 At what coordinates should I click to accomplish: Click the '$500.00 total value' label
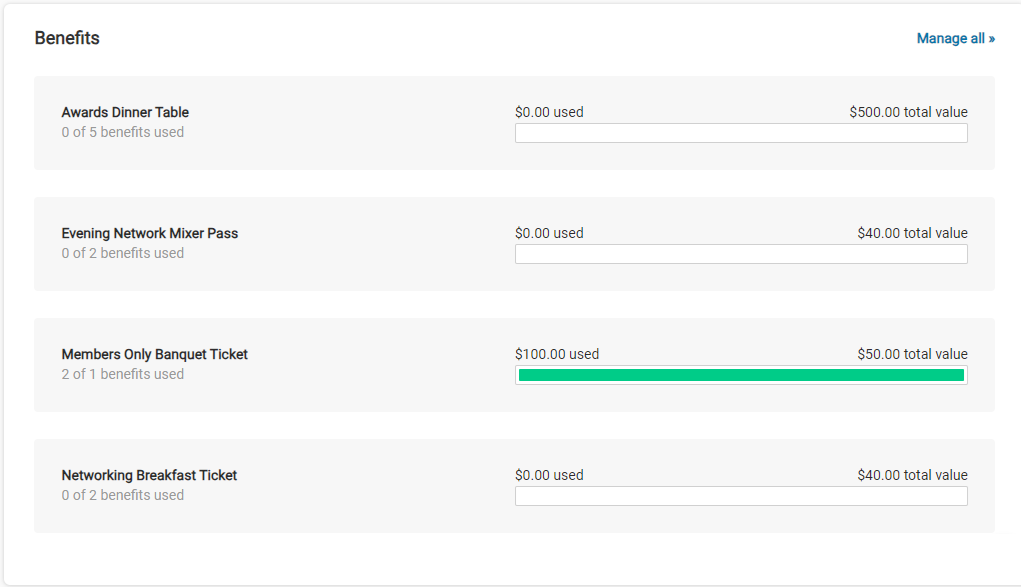click(908, 113)
